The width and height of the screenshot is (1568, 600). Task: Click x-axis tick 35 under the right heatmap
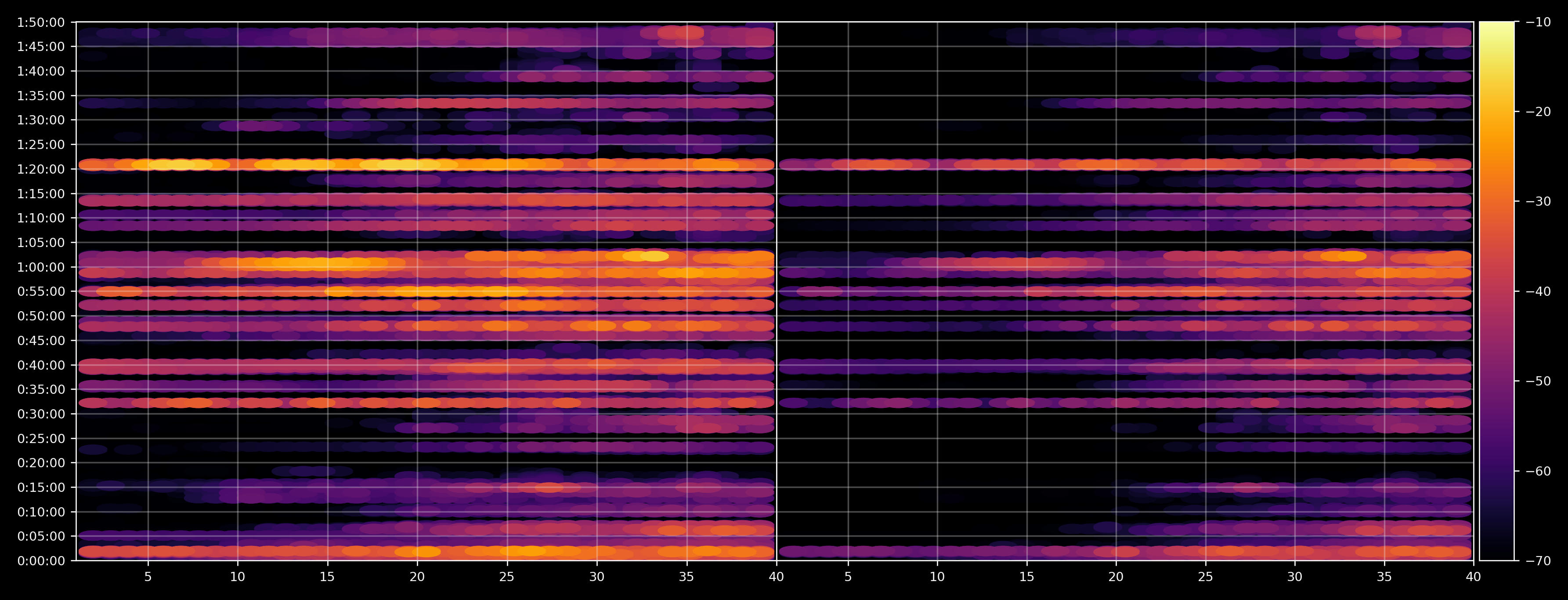1384,576
